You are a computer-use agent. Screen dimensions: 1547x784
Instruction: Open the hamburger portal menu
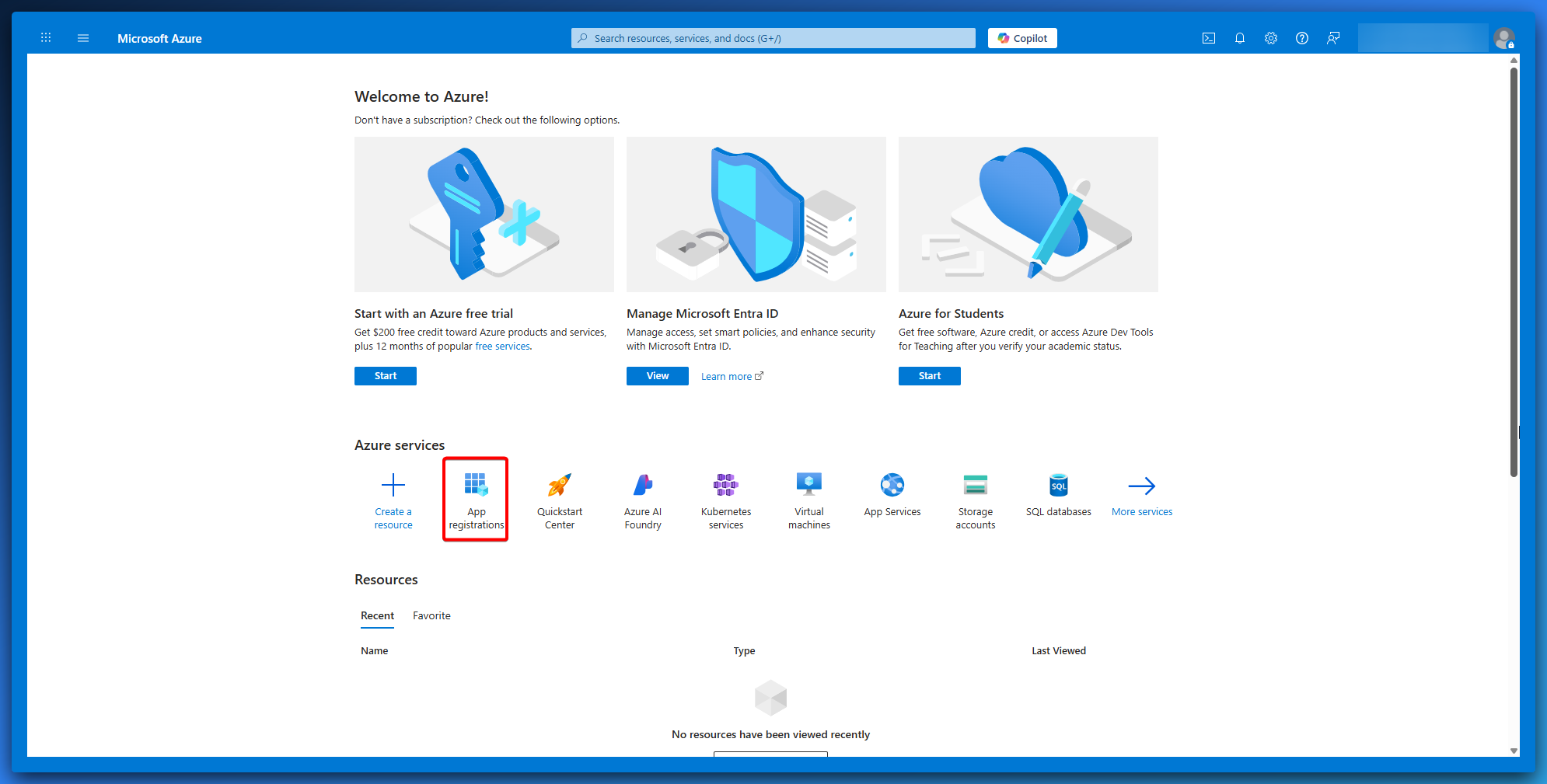point(83,38)
